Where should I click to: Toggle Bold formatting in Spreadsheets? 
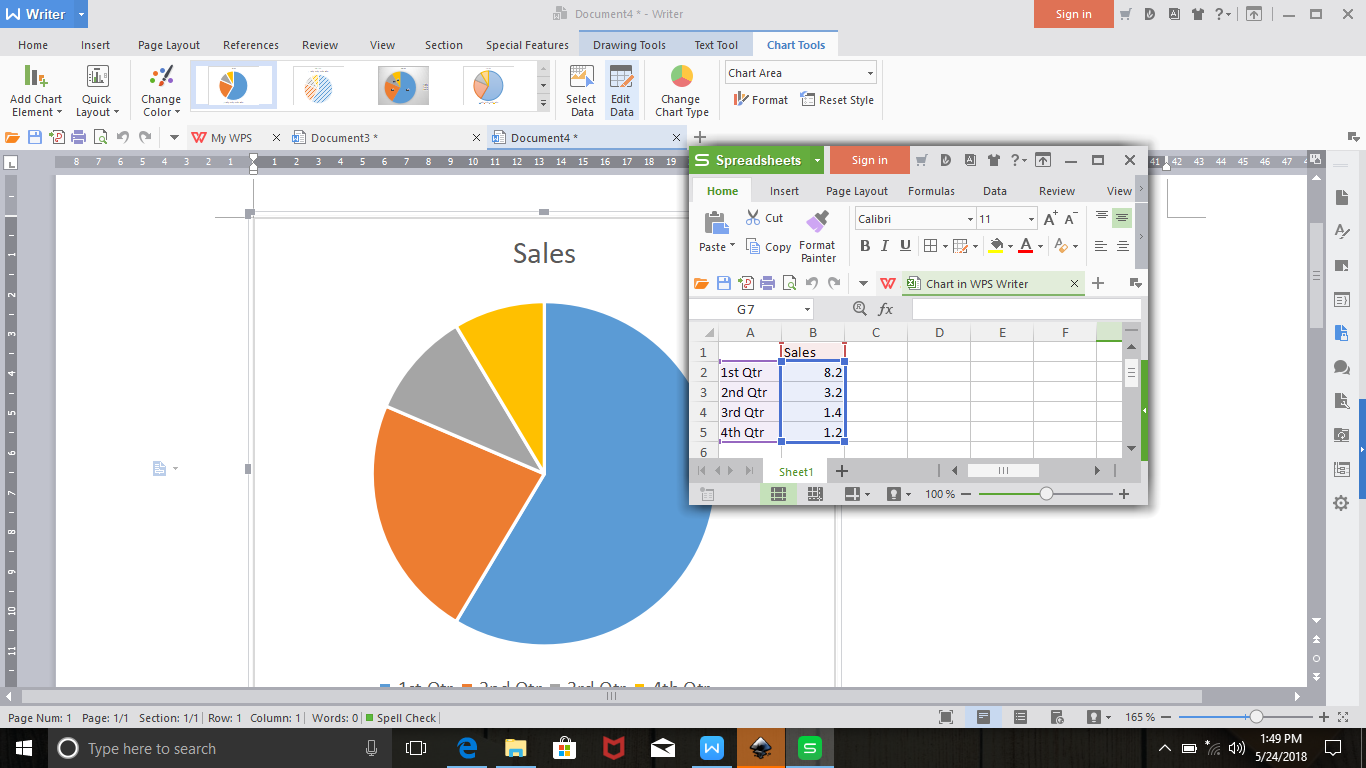(864, 245)
